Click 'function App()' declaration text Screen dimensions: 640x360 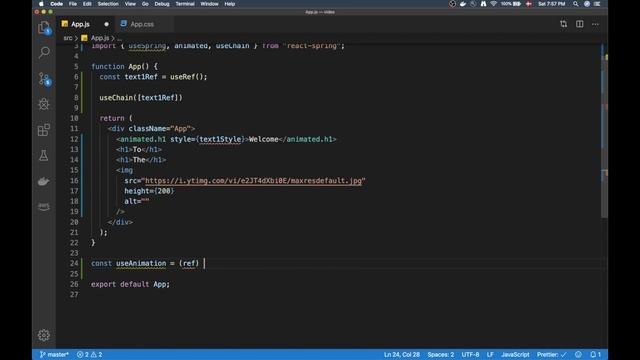120,66
